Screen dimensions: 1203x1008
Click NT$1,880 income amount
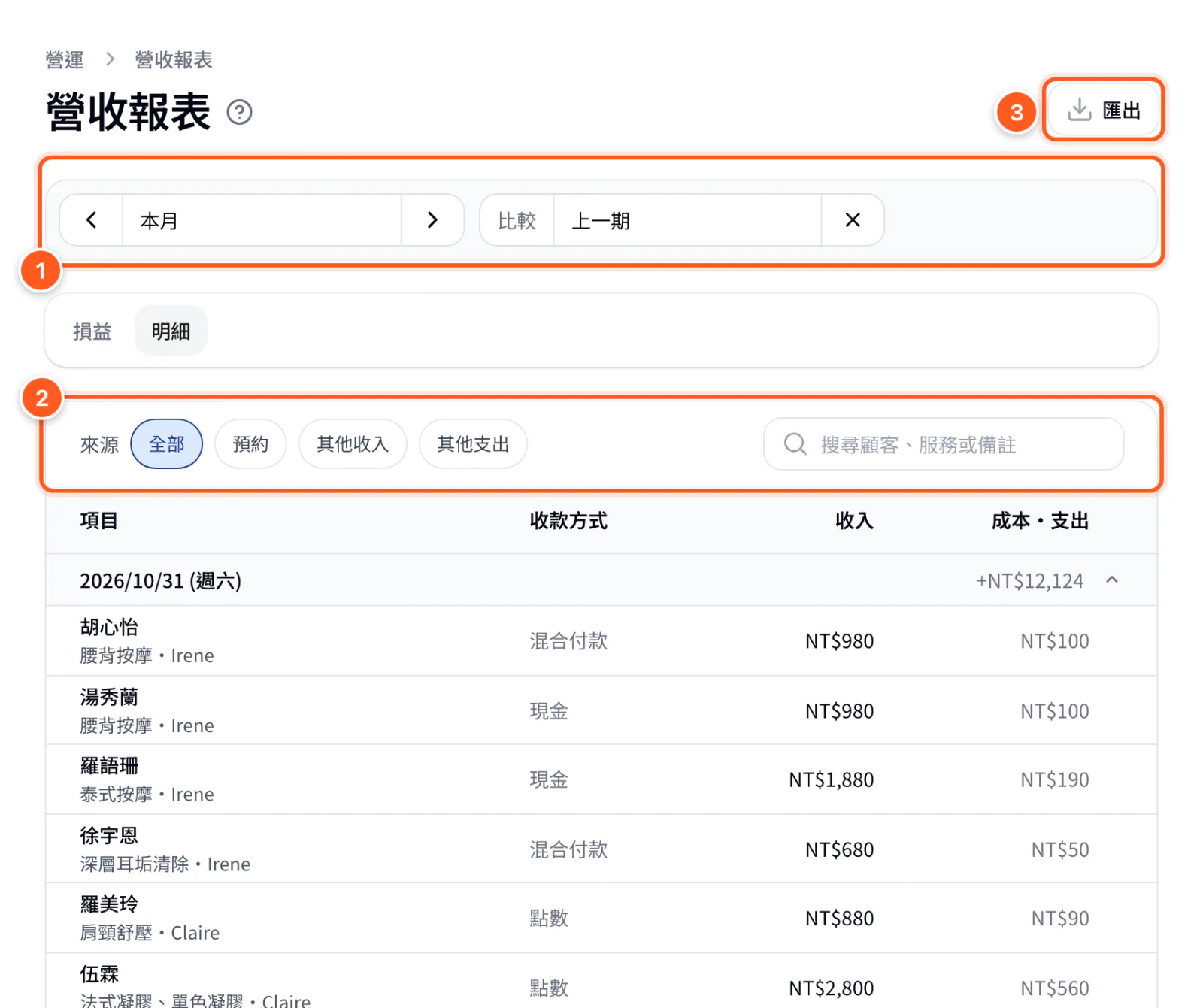[x=831, y=779]
